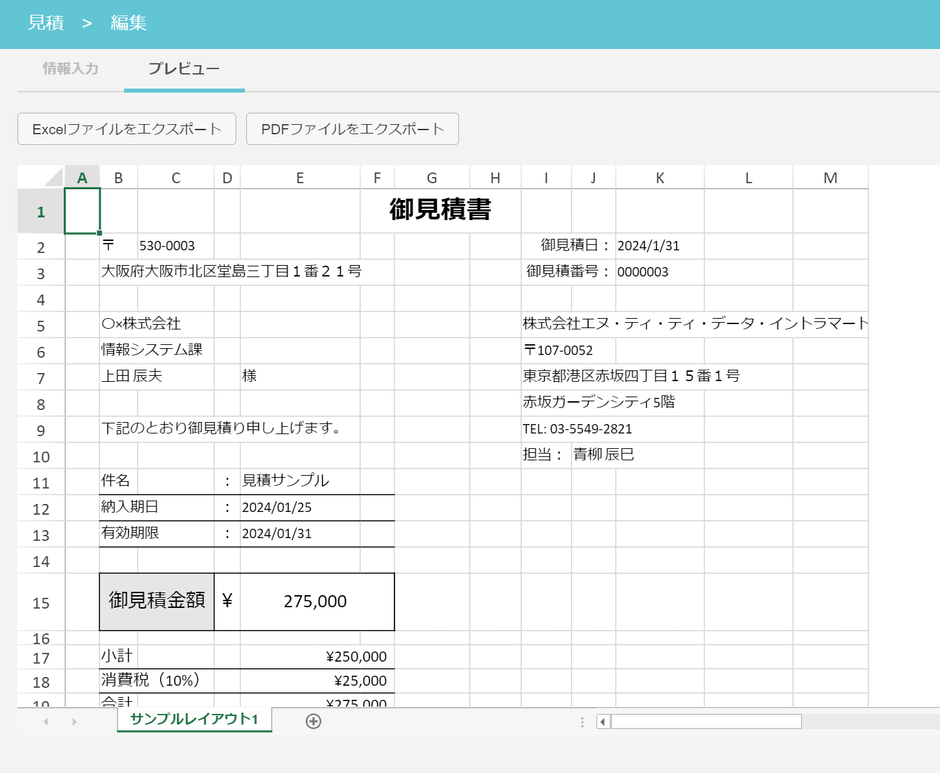Click the vertical dots handle beside the scrollbar
The width and height of the screenshot is (940, 773).
583,720
